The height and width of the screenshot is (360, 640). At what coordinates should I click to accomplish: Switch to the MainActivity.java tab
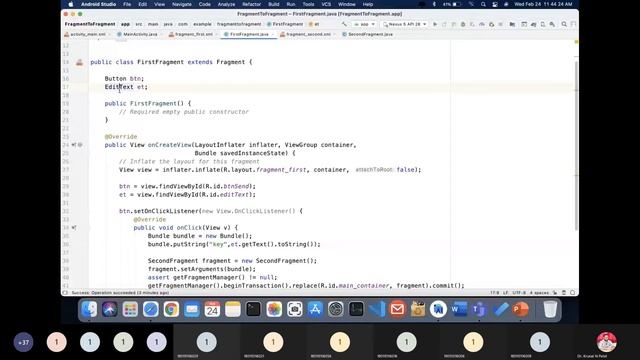(x=140, y=34)
